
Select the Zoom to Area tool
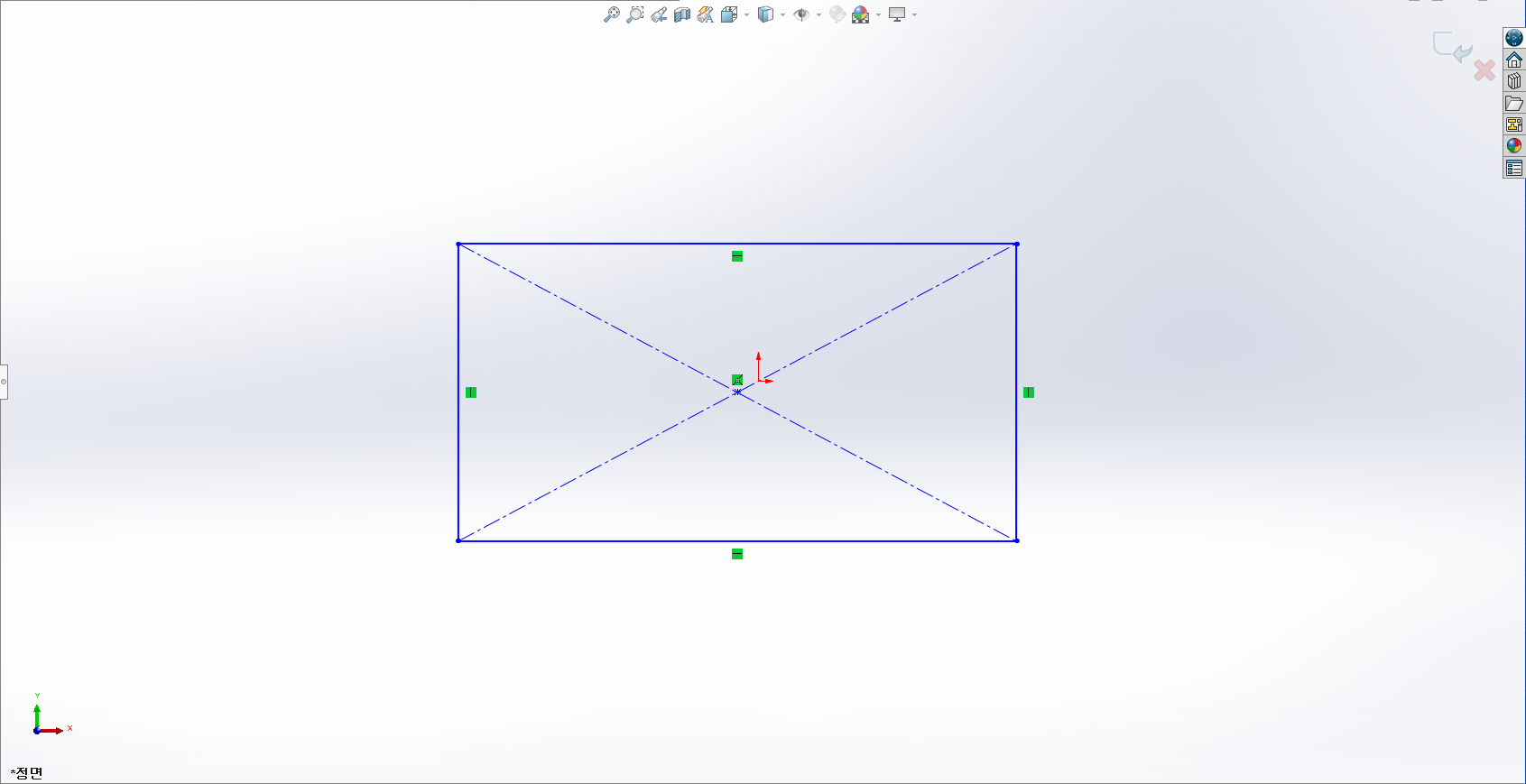pos(635,14)
